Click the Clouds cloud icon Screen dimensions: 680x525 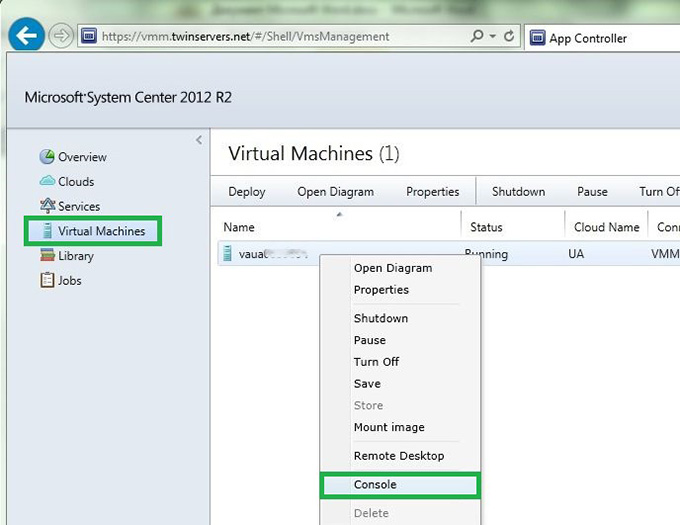pos(47,180)
